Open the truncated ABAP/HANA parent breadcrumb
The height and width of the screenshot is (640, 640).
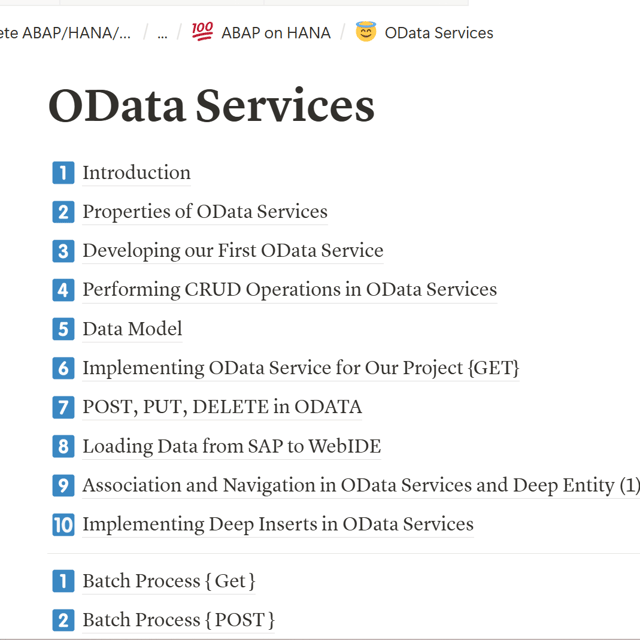tap(65, 33)
